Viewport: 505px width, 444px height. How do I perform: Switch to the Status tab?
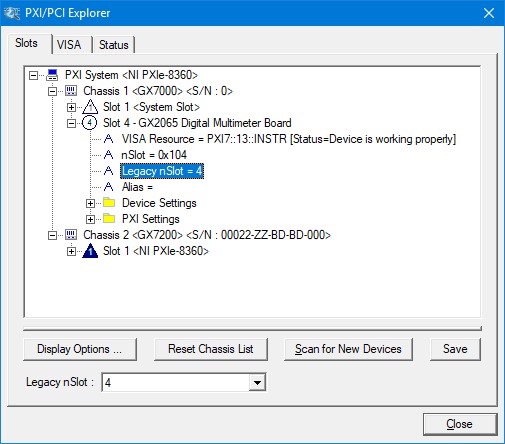[114, 45]
